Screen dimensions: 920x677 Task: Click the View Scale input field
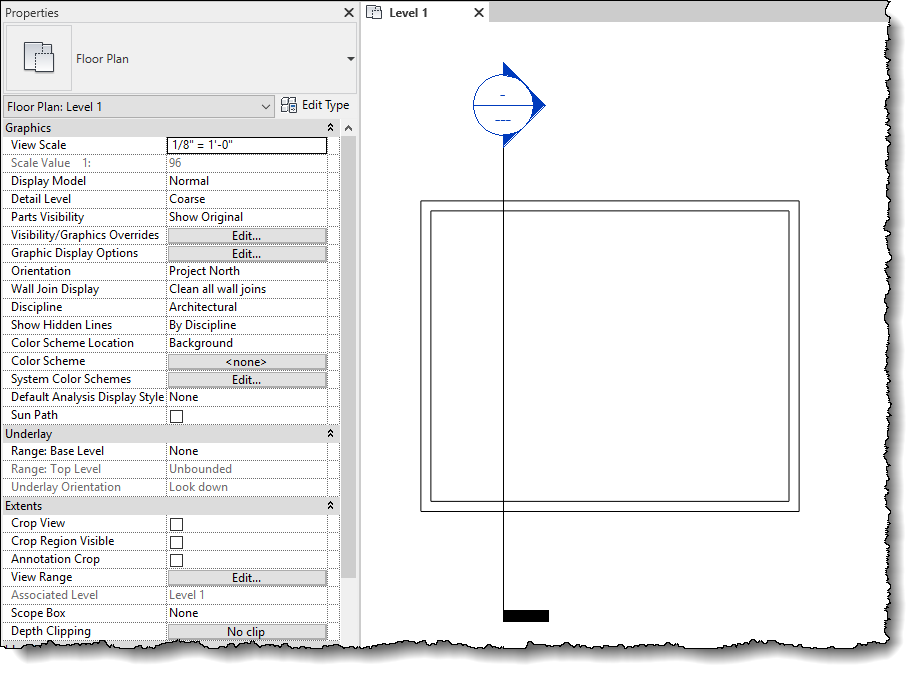[246, 145]
